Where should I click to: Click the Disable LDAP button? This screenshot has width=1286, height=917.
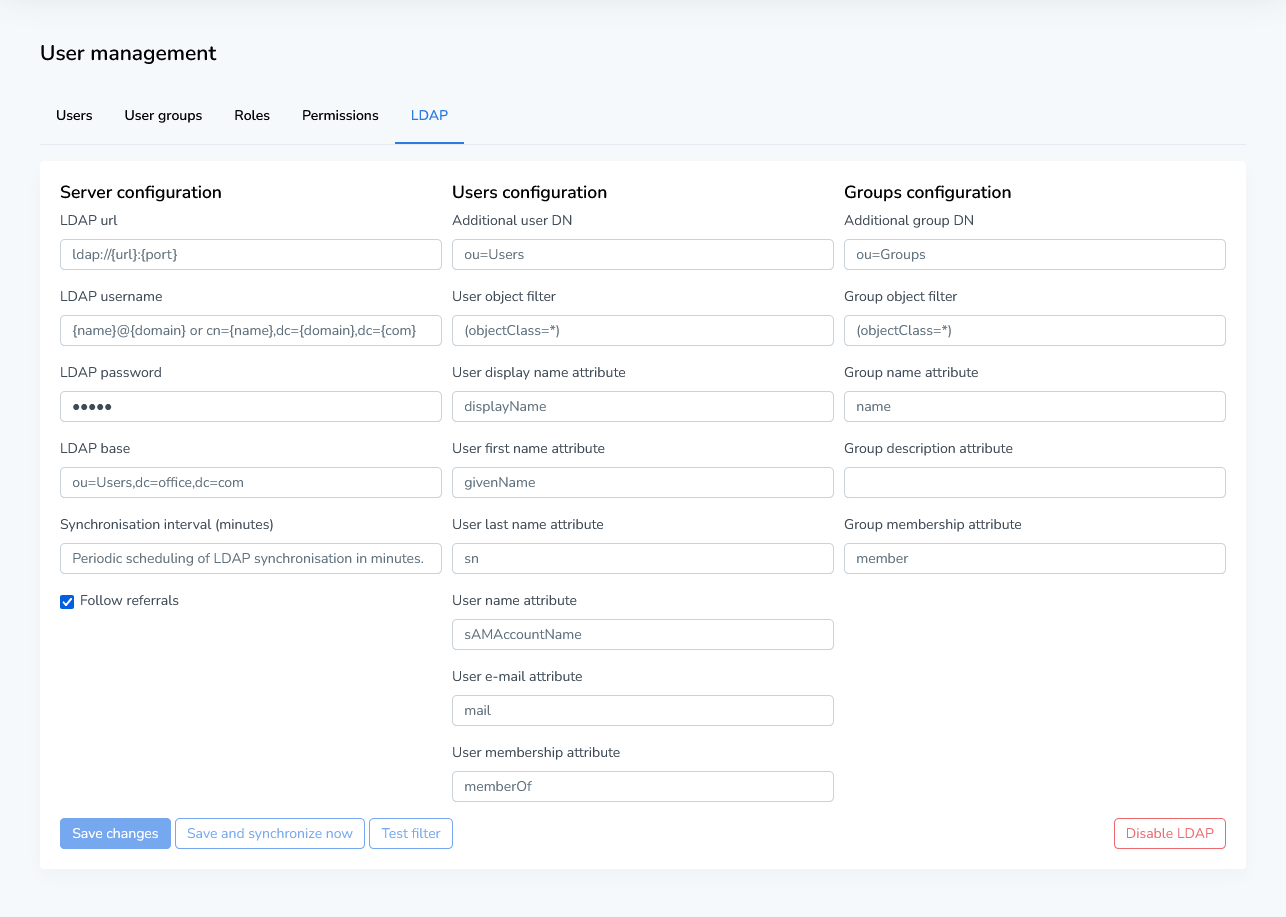point(1169,833)
